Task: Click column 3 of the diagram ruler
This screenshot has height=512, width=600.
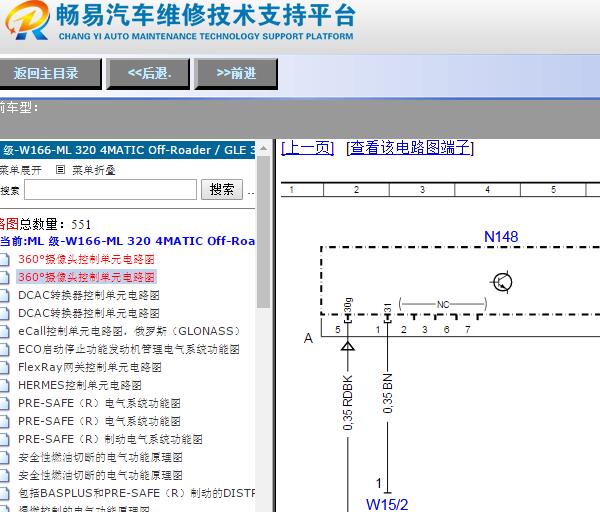Action: [x=422, y=189]
